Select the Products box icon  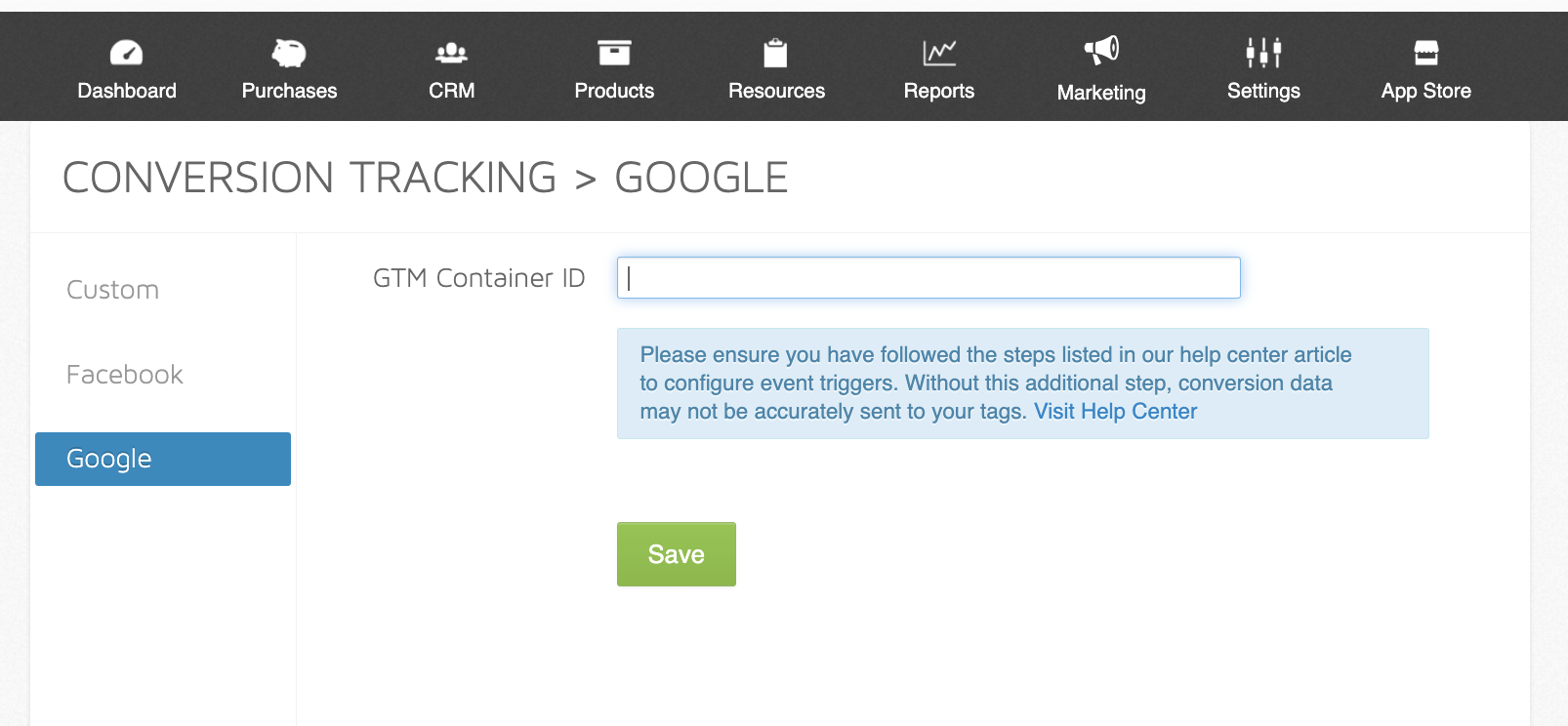614,53
